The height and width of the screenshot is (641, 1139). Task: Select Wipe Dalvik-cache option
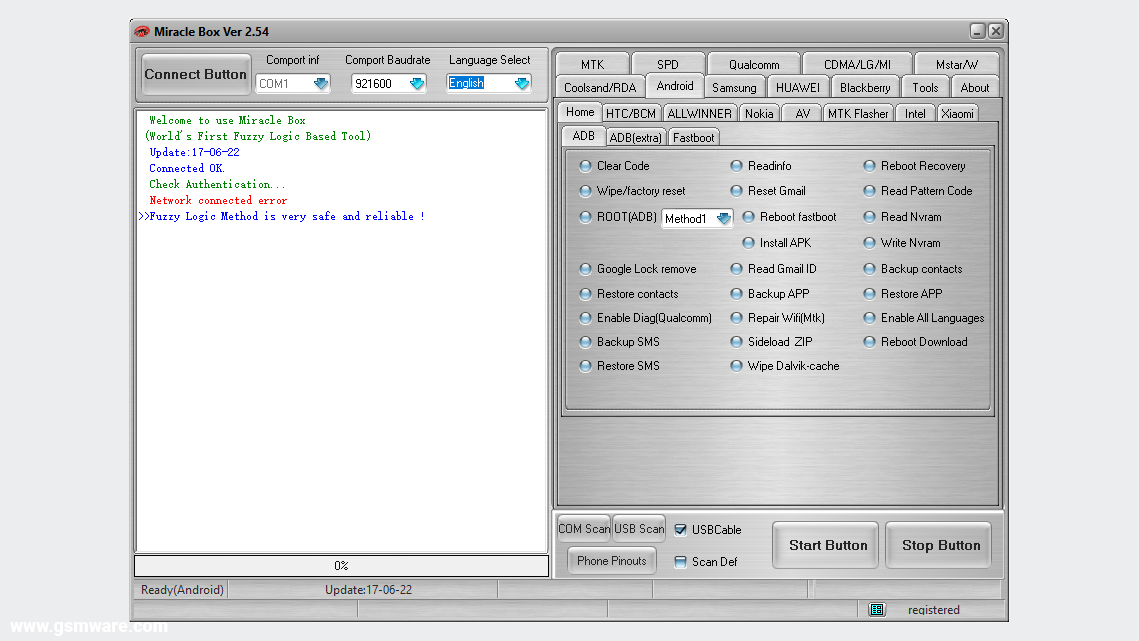point(737,366)
